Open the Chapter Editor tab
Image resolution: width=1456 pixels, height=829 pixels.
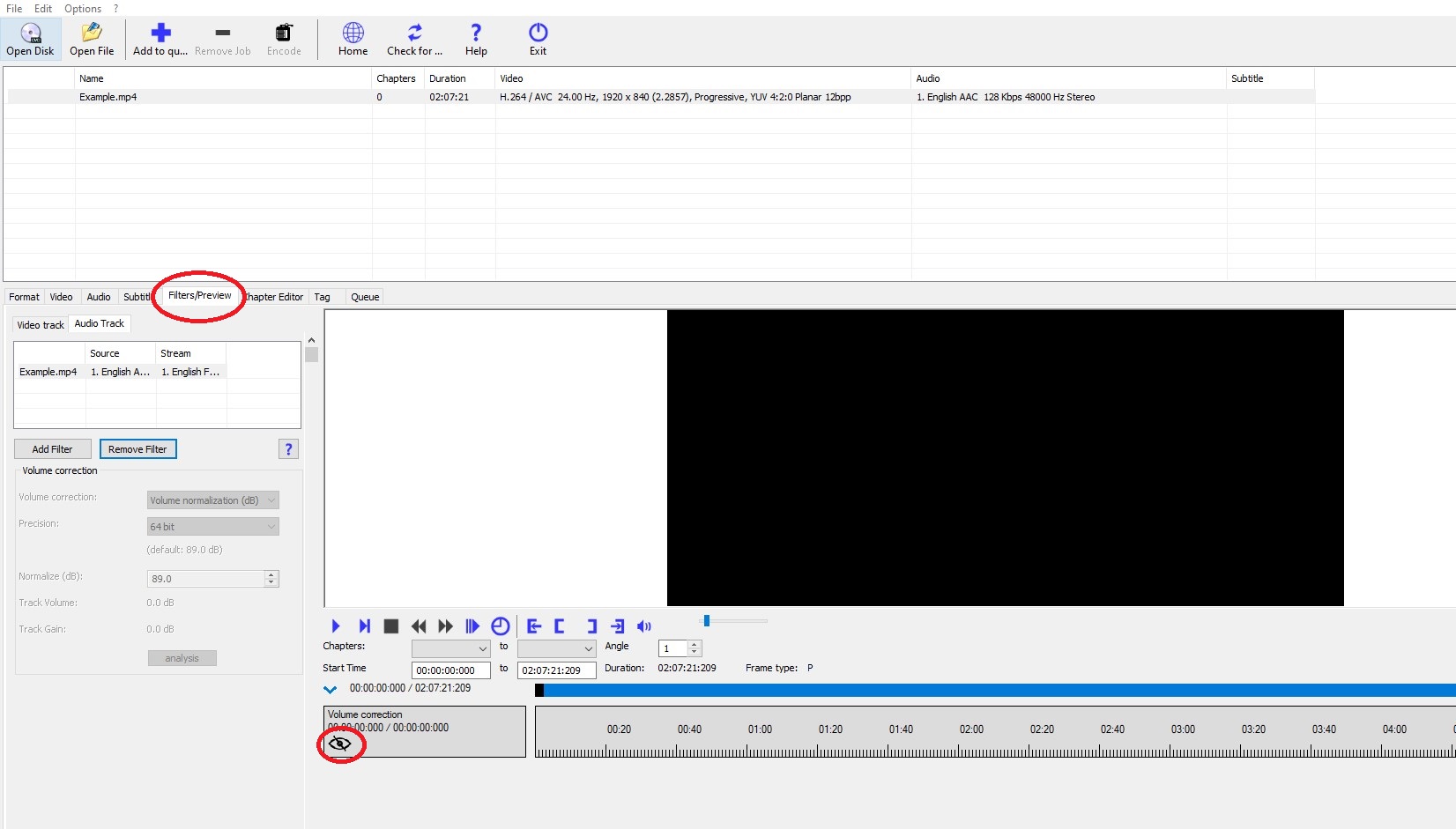pyautogui.click(x=274, y=297)
